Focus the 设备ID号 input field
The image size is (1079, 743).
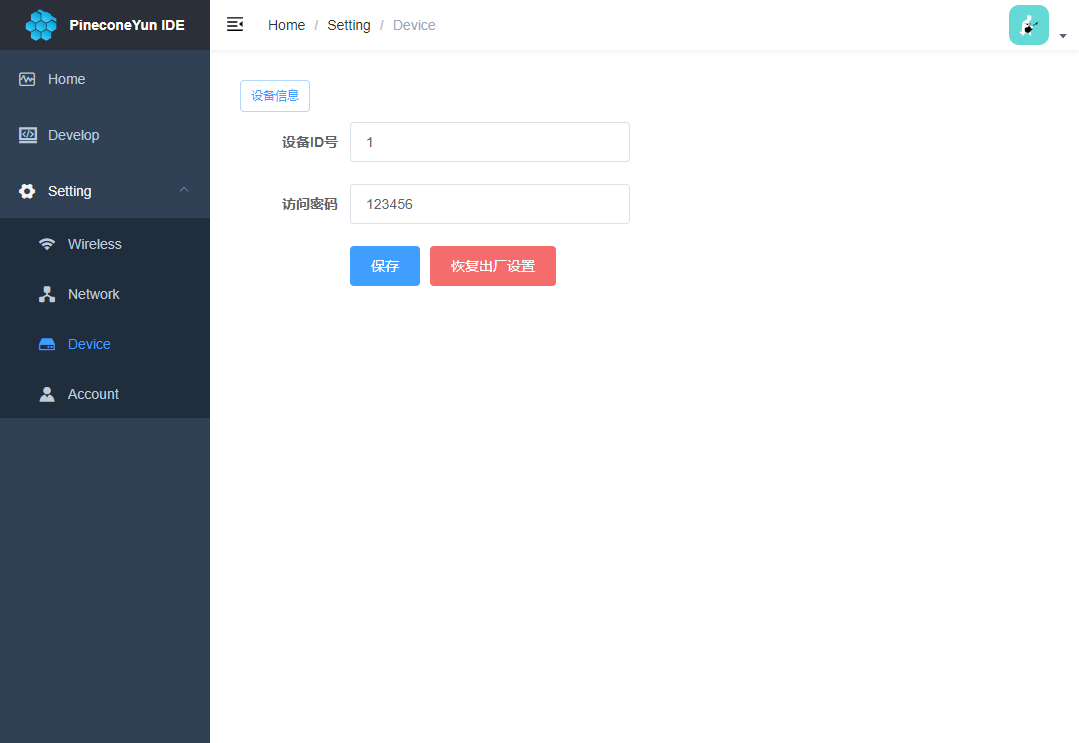(x=490, y=142)
